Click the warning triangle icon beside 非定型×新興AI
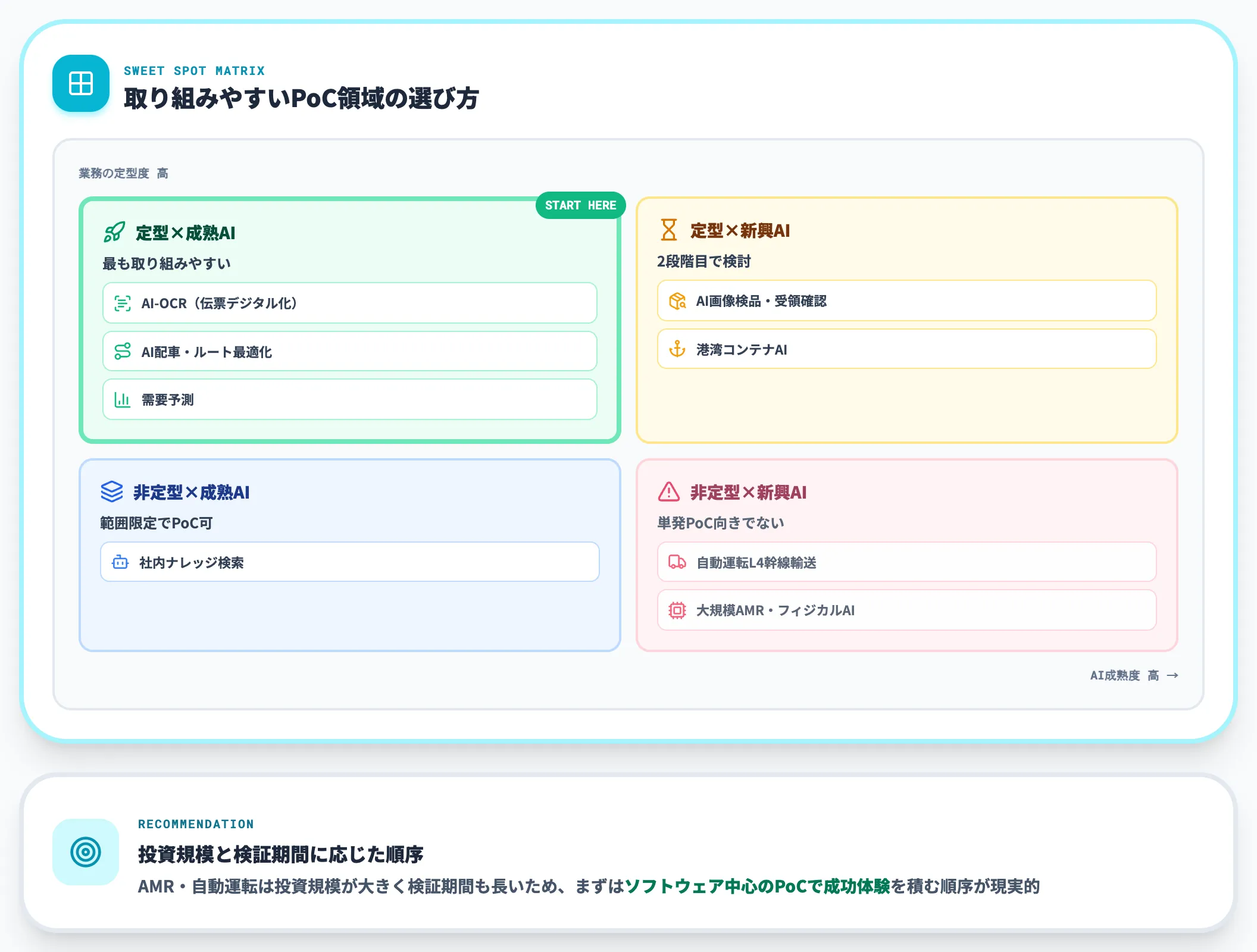The width and height of the screenshot is (1257, 952). [x=669, y=491]
